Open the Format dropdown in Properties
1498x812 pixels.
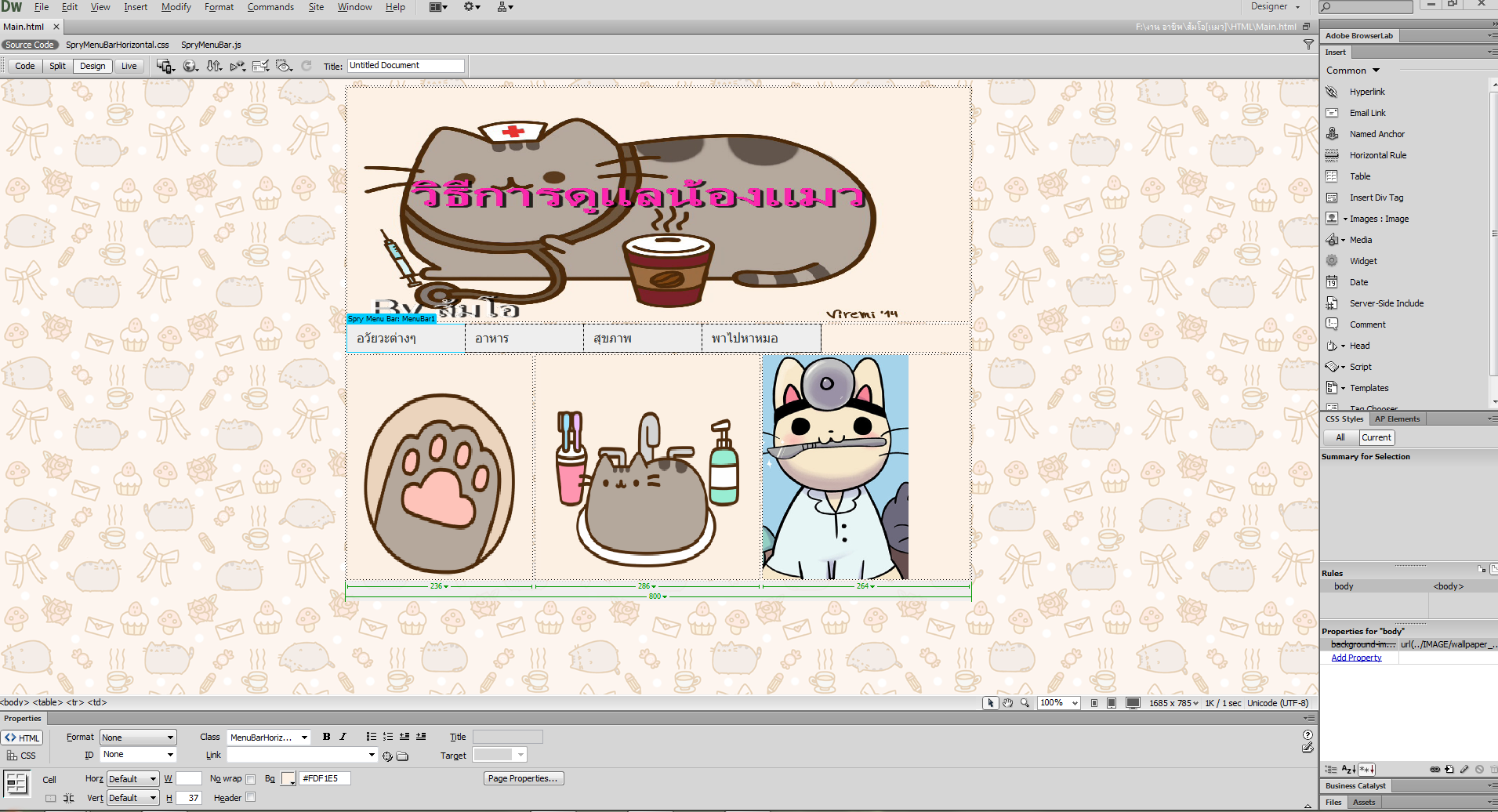(x=138, y=738)
